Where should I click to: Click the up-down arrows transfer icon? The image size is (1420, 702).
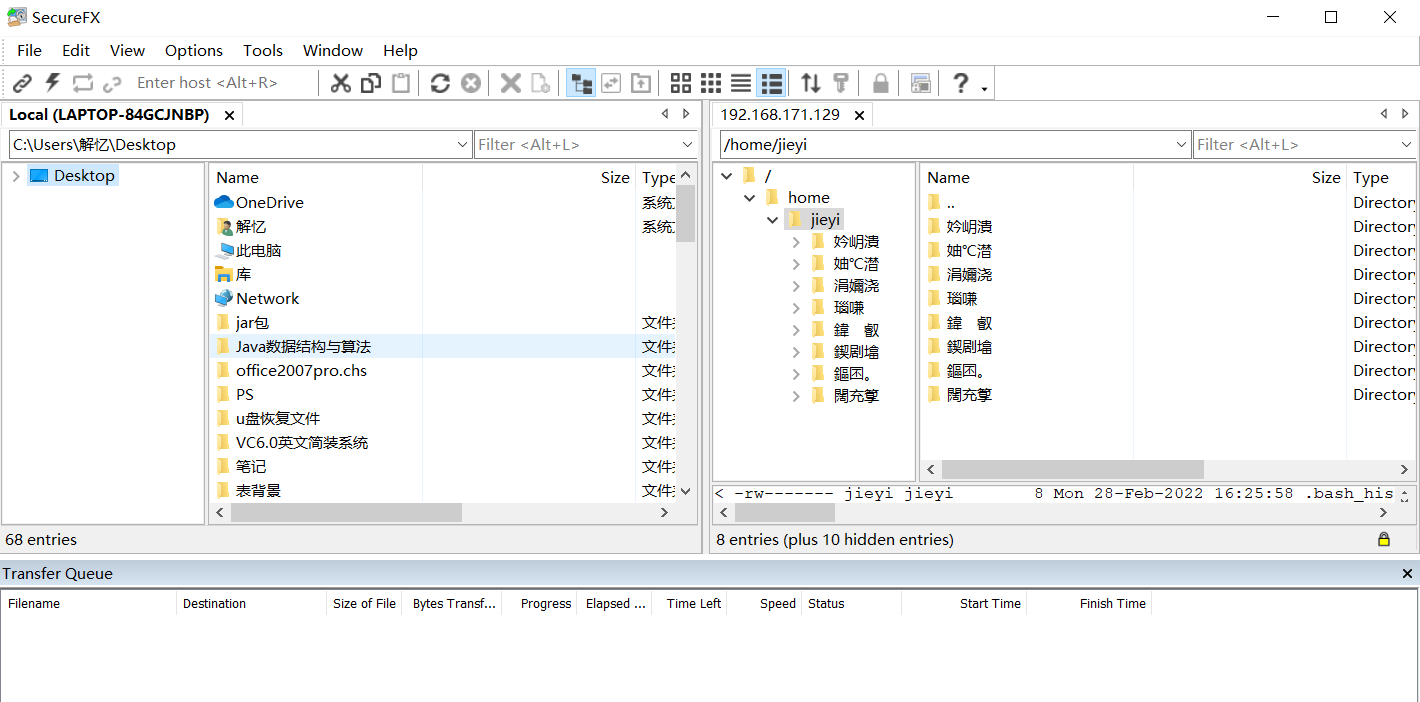[x=811, y=83]
